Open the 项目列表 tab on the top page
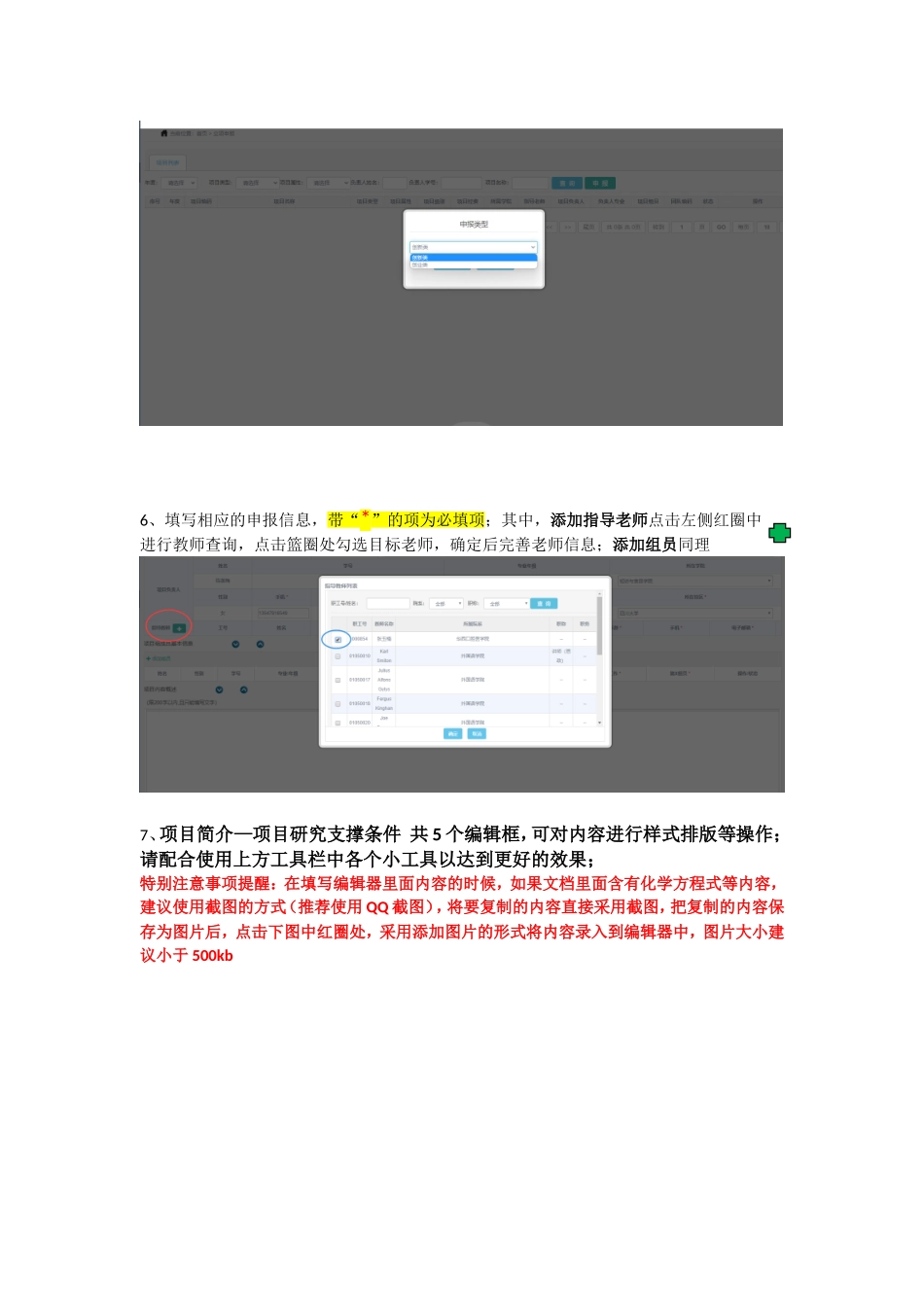The width and height of the screenshot is (924, 1307). click(167, 162)
